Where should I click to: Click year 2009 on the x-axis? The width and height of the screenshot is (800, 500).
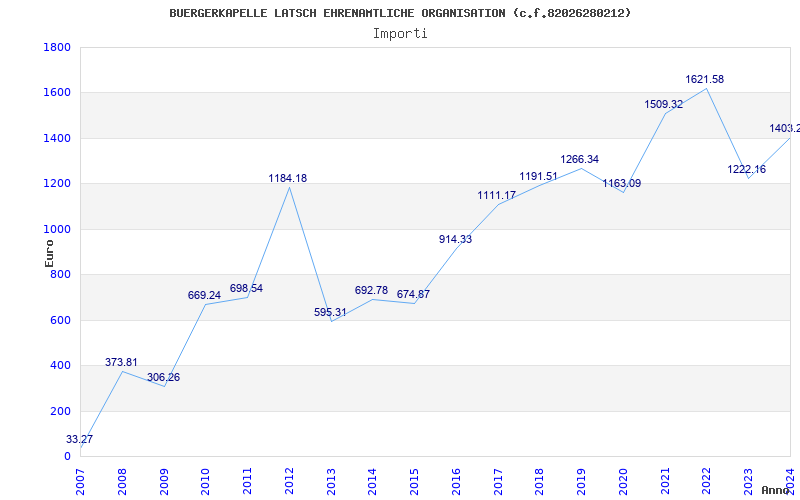(x=164, y=481)
